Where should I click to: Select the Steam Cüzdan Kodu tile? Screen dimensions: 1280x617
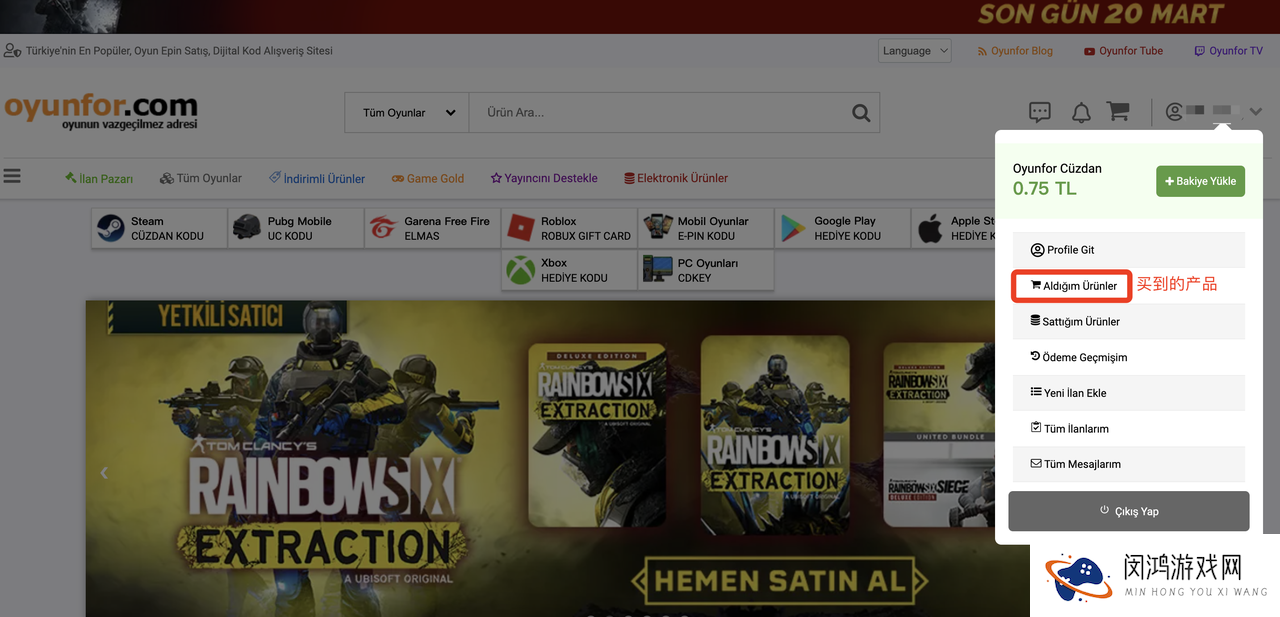click(159, 228)
